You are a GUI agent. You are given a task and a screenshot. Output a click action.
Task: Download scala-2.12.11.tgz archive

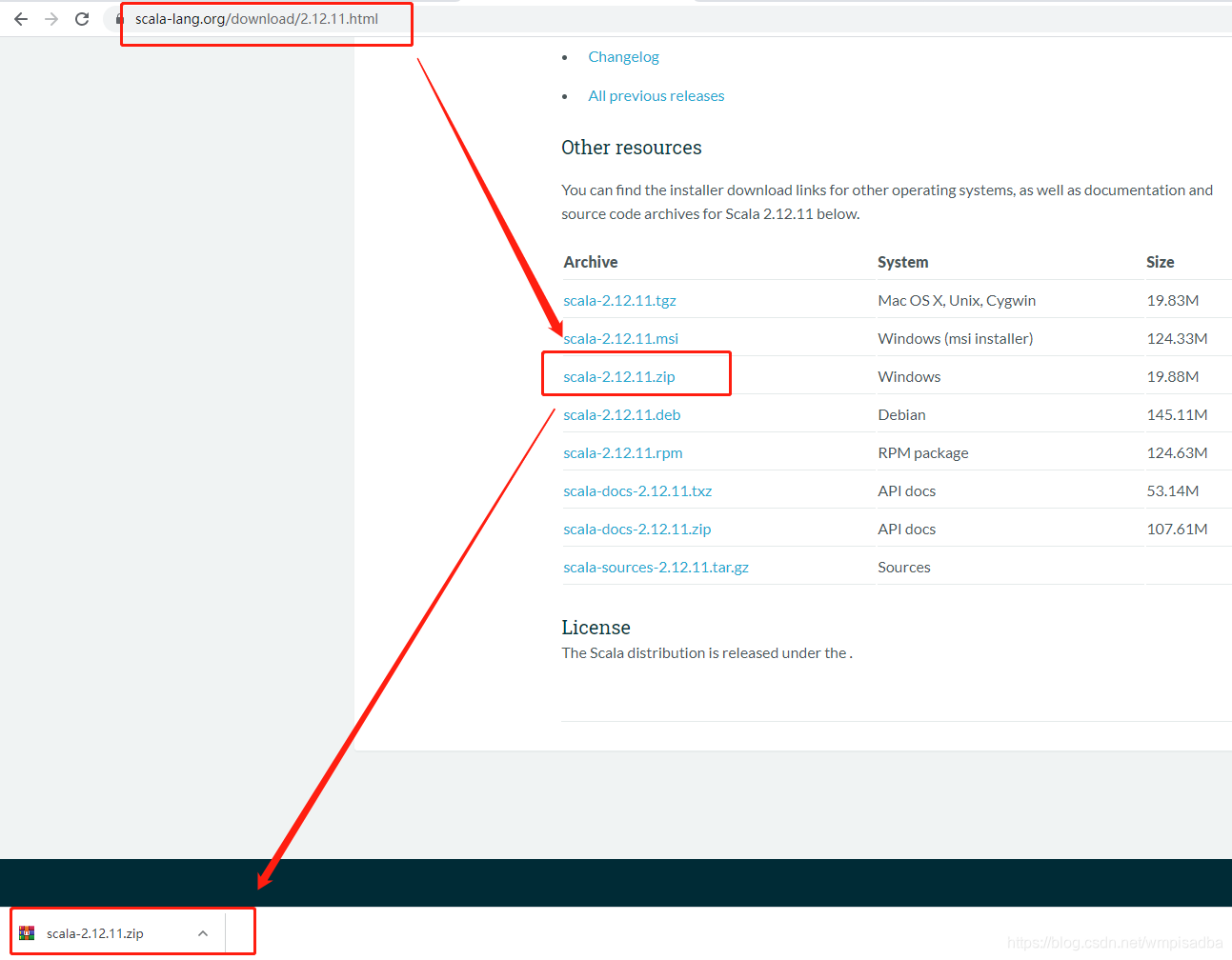[619, 301]
